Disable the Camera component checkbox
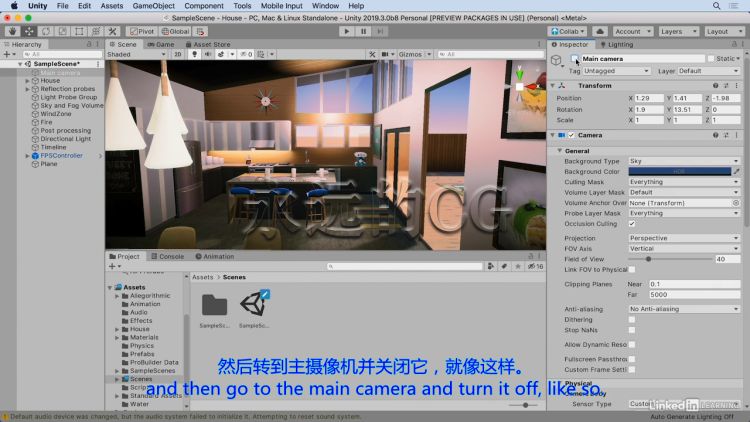Screen dimensions: 750x422 coord(571,135)
